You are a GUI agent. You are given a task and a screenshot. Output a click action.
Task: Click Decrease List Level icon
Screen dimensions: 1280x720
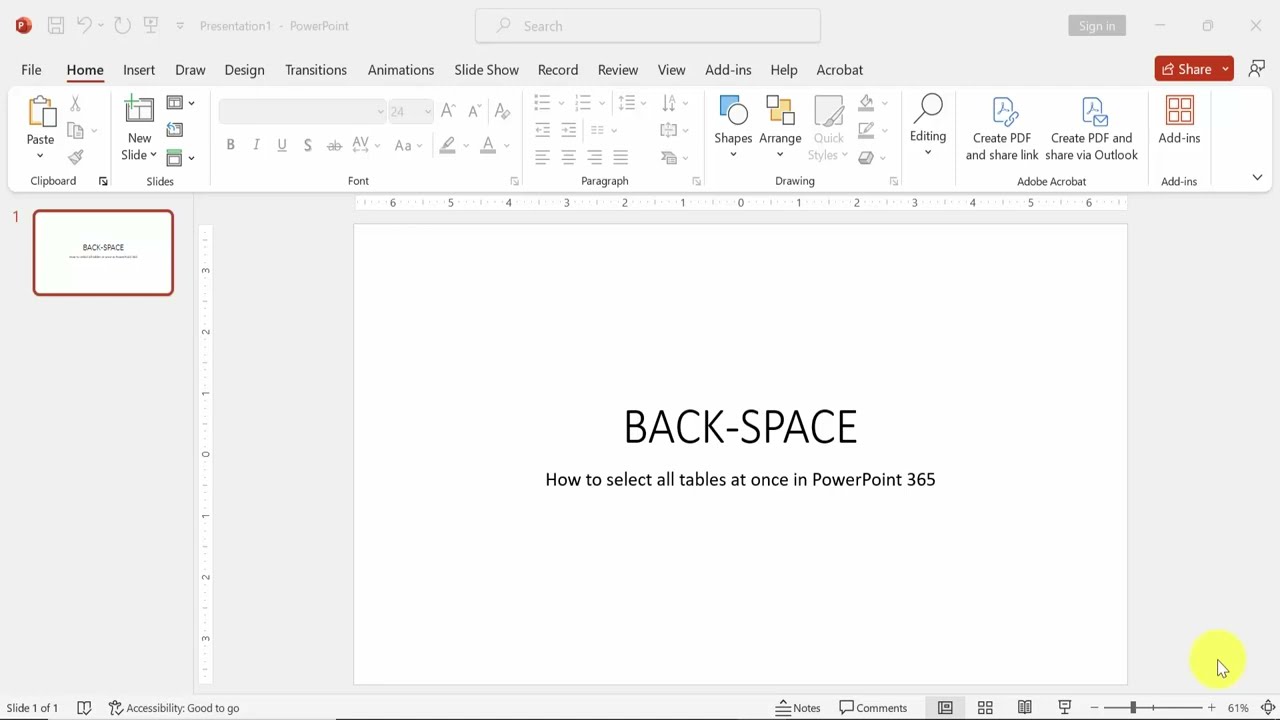pos(542,130)
